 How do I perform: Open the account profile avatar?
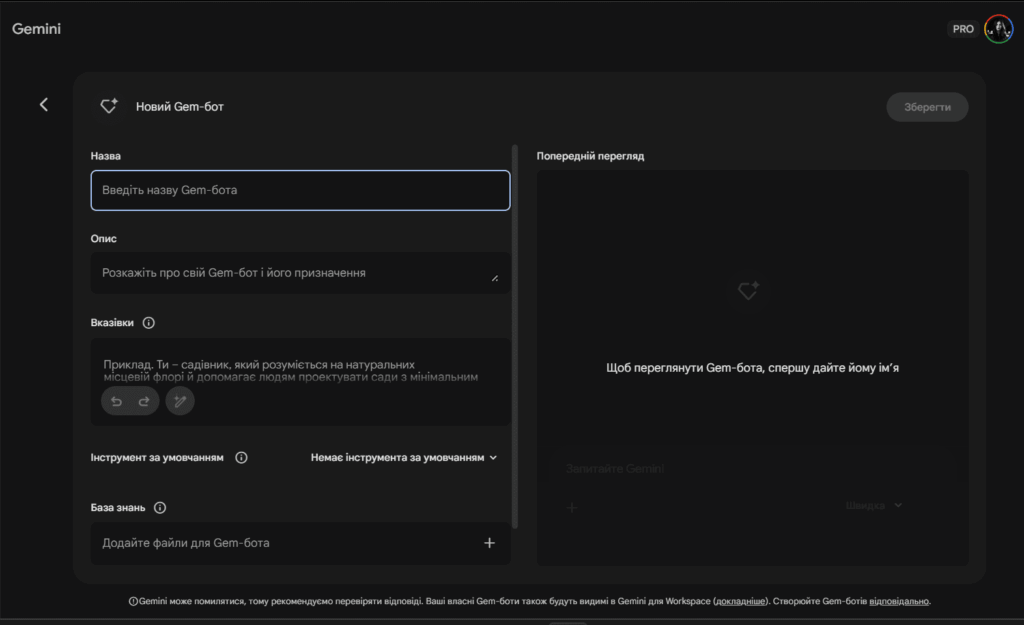pos(999,29)
